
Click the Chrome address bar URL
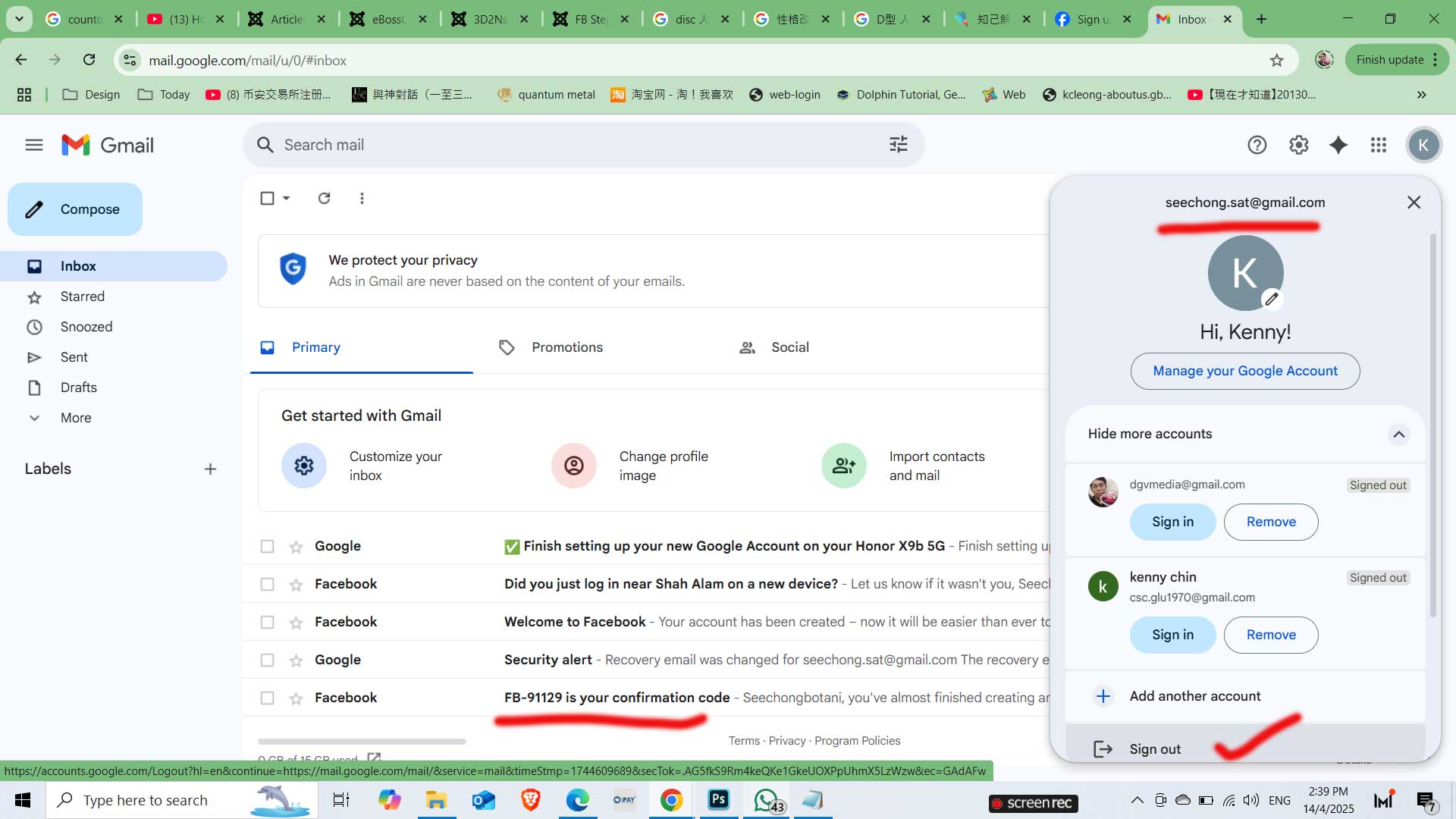pos(247,60)
